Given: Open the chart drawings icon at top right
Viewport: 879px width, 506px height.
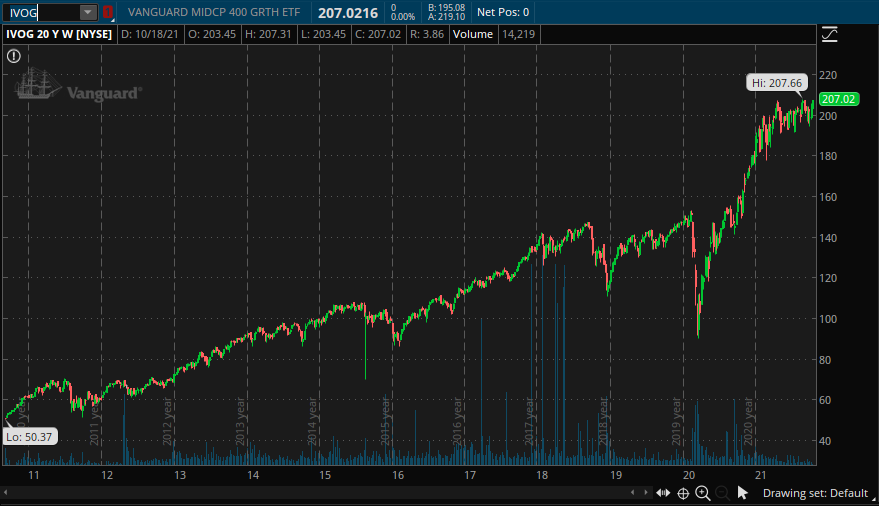Looking at the screenshot, I should [x=829, y=35].
